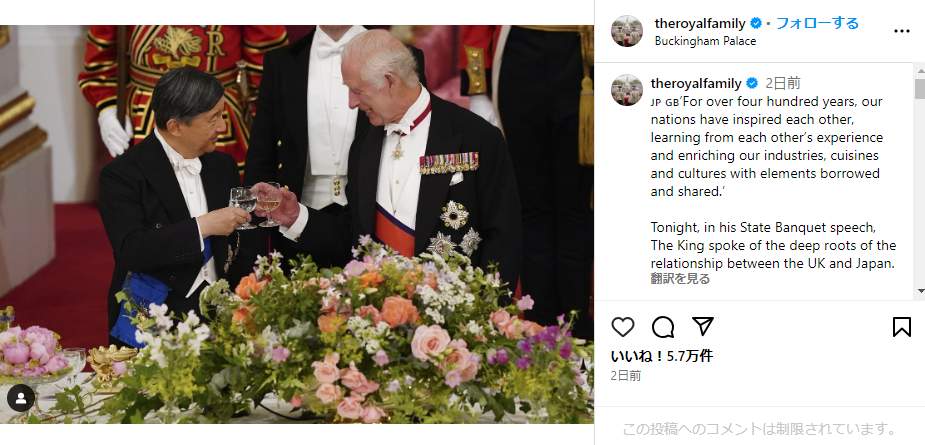925x445 pixels.
Task: Share the post with the paper plane icon
Action: 703,326
